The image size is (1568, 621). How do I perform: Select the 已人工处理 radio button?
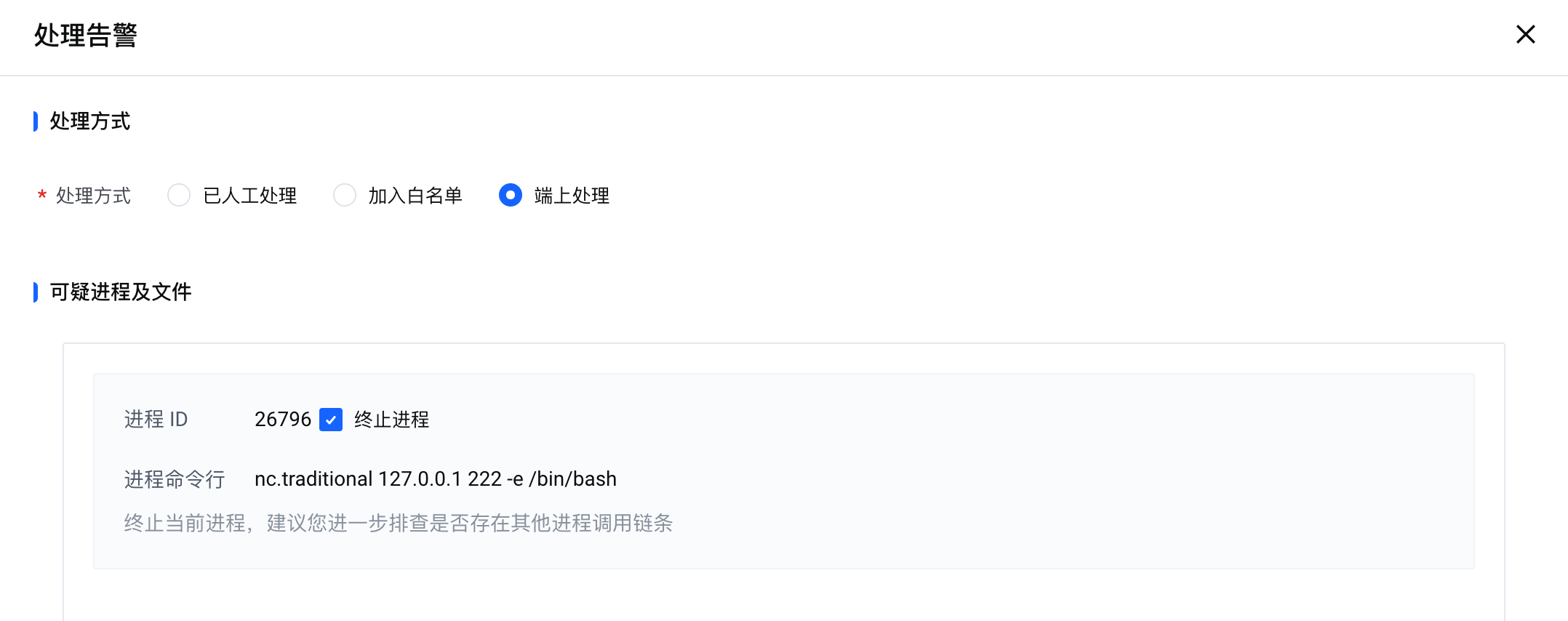coord(179,195)
